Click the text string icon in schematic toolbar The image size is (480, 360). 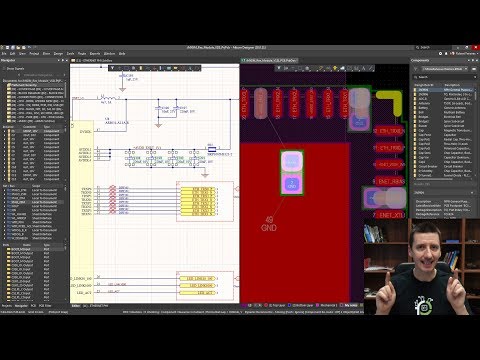pos(190,68)
